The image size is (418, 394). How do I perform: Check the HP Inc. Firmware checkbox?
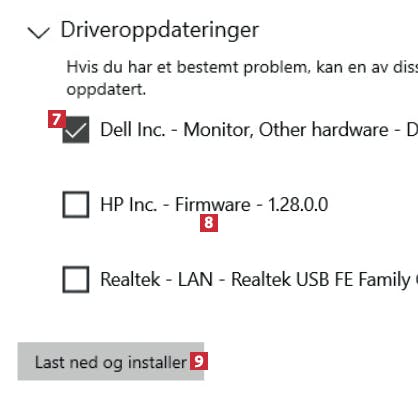click(76, 204)
